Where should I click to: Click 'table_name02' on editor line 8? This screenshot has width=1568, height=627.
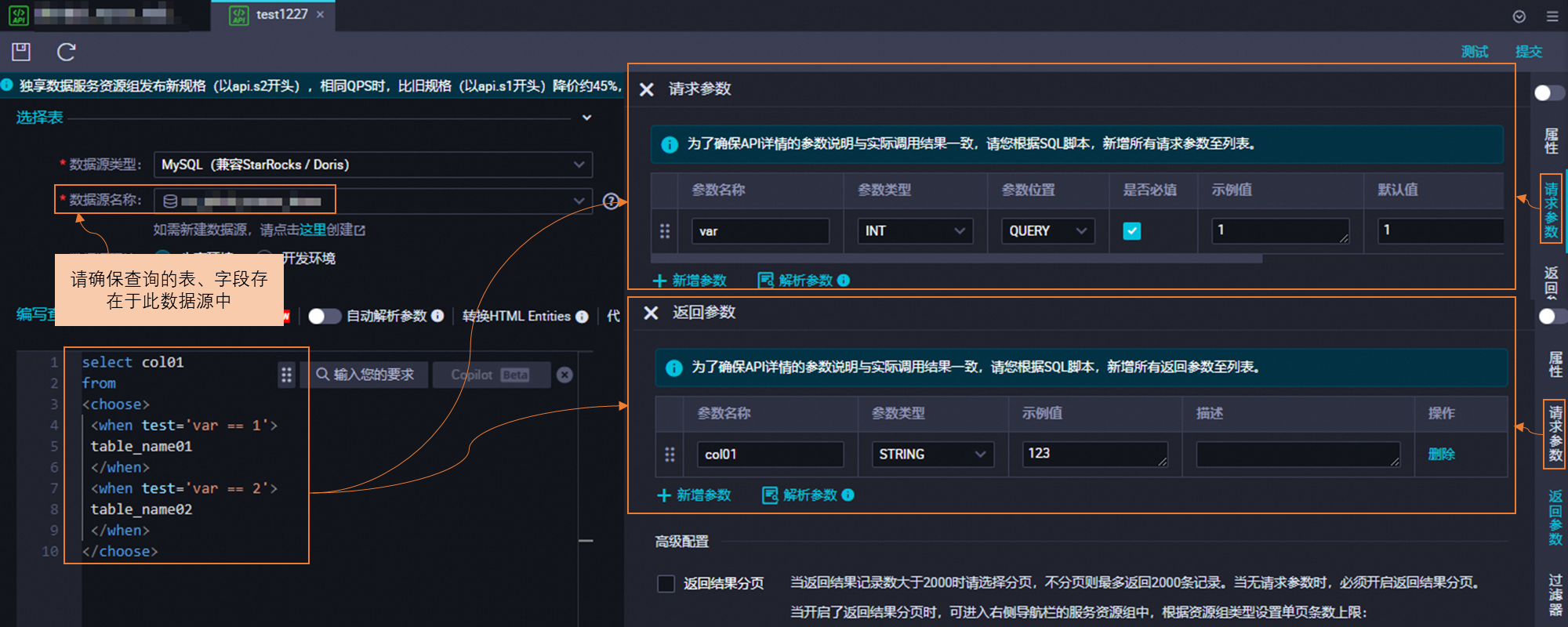point(141,509)
